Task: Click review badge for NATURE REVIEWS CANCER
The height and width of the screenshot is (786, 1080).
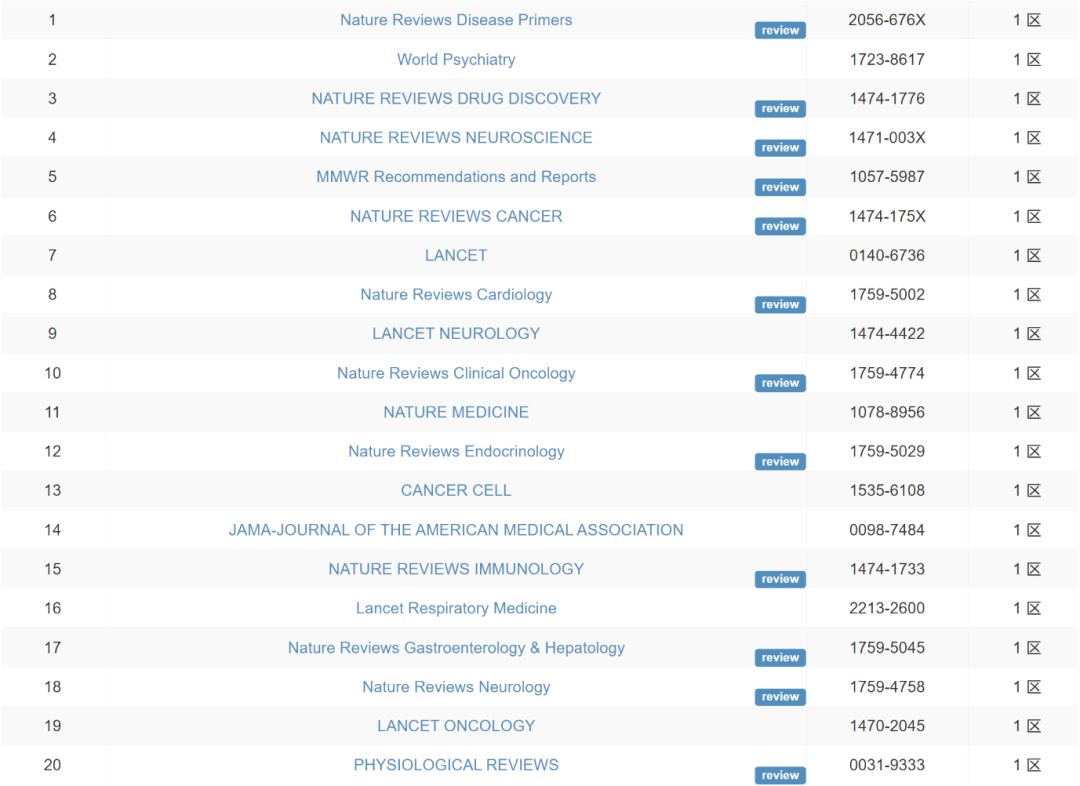Action: click(780, 227)
